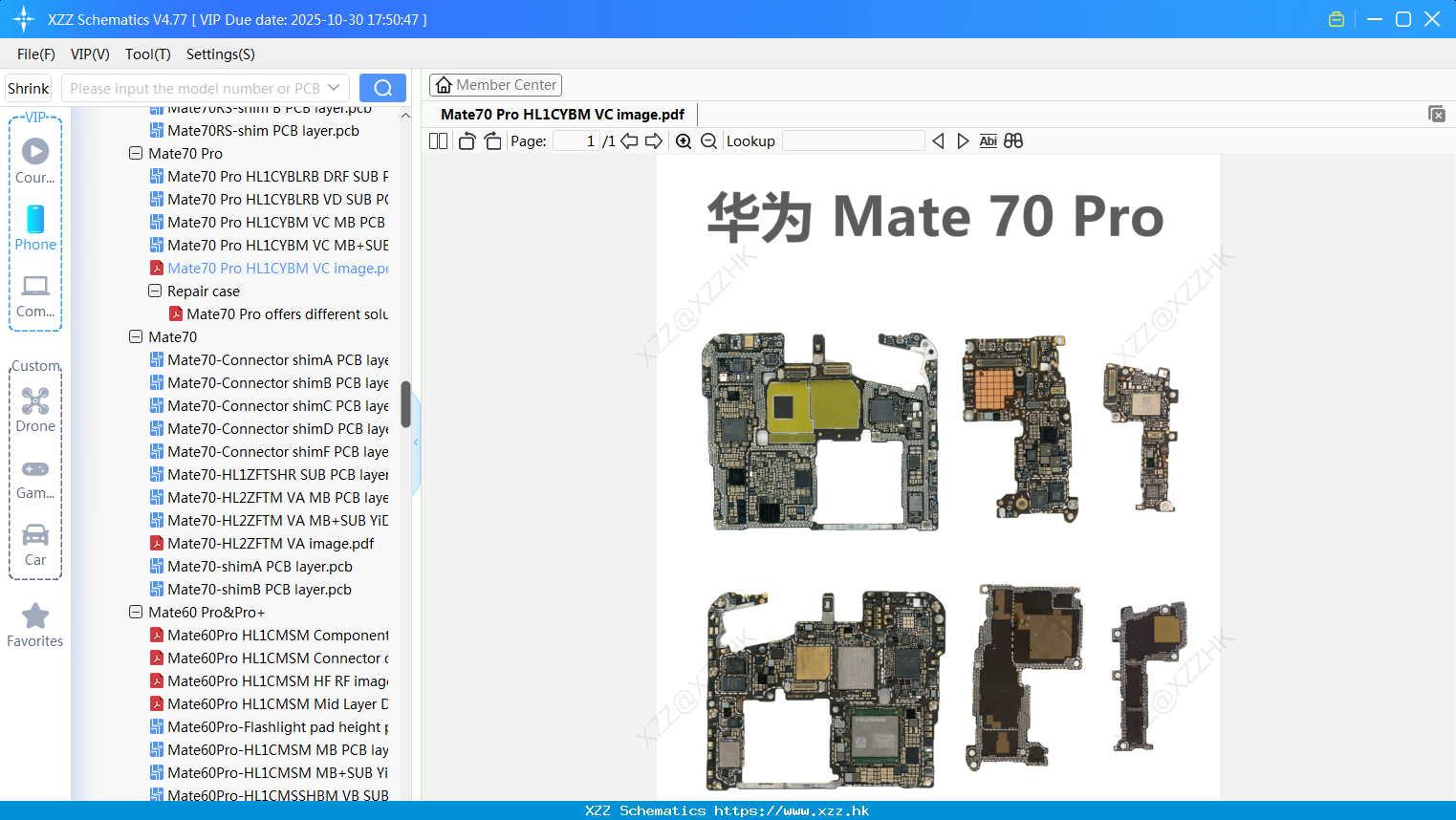Open Mate70RS-shim PCB layer.pcb
The image size is (1456, 820).
pyautogui.click(x=254, y=131)
